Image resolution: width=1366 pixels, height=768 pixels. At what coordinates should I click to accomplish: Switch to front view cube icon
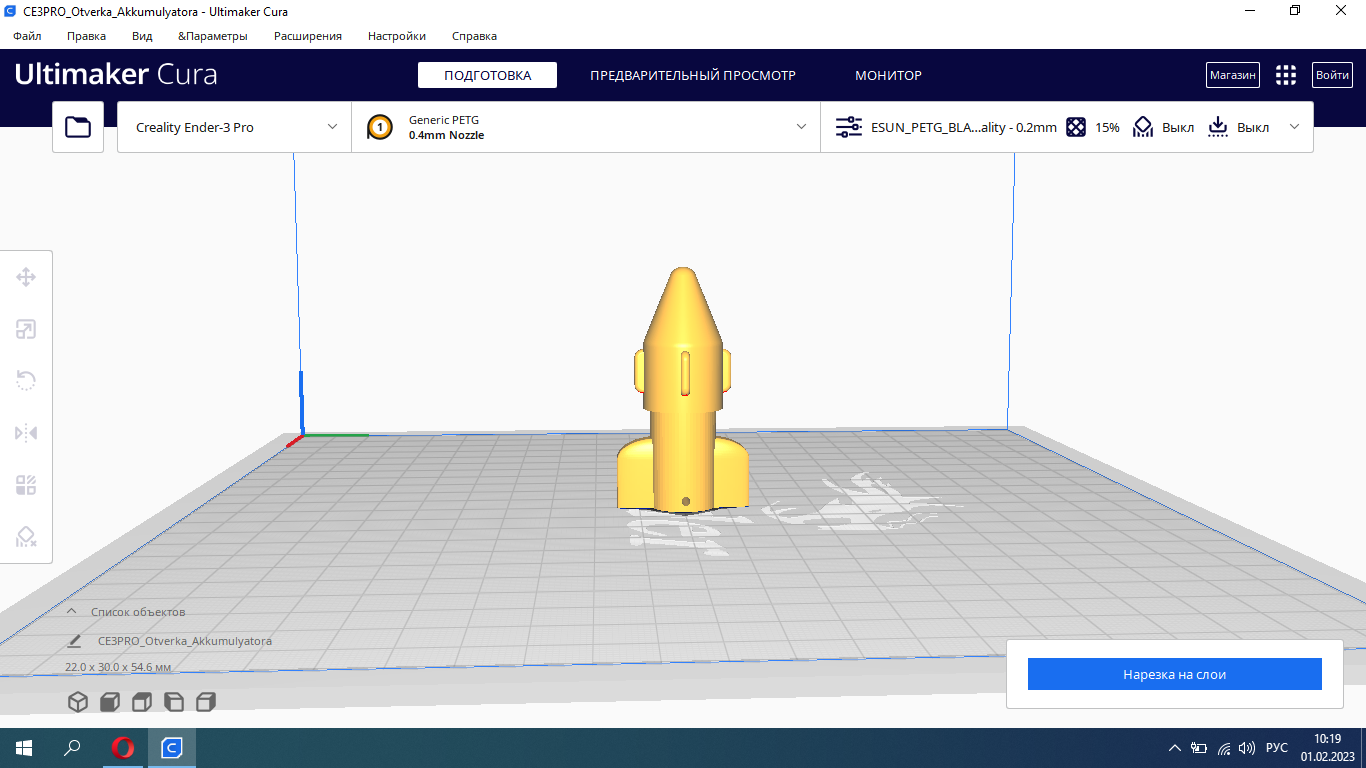point(110,702)
